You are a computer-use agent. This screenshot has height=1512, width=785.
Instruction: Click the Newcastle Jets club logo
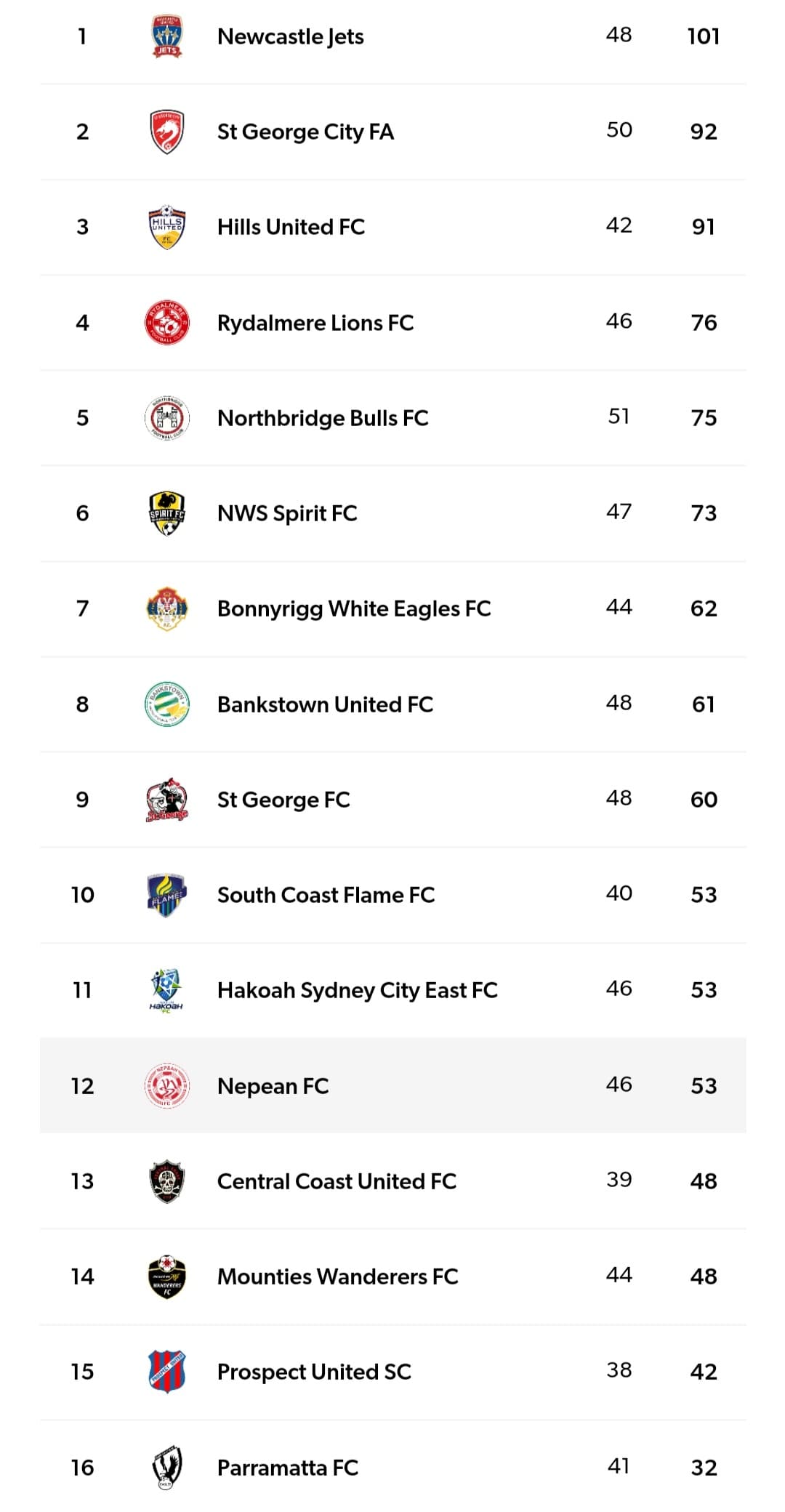(166, 36)
